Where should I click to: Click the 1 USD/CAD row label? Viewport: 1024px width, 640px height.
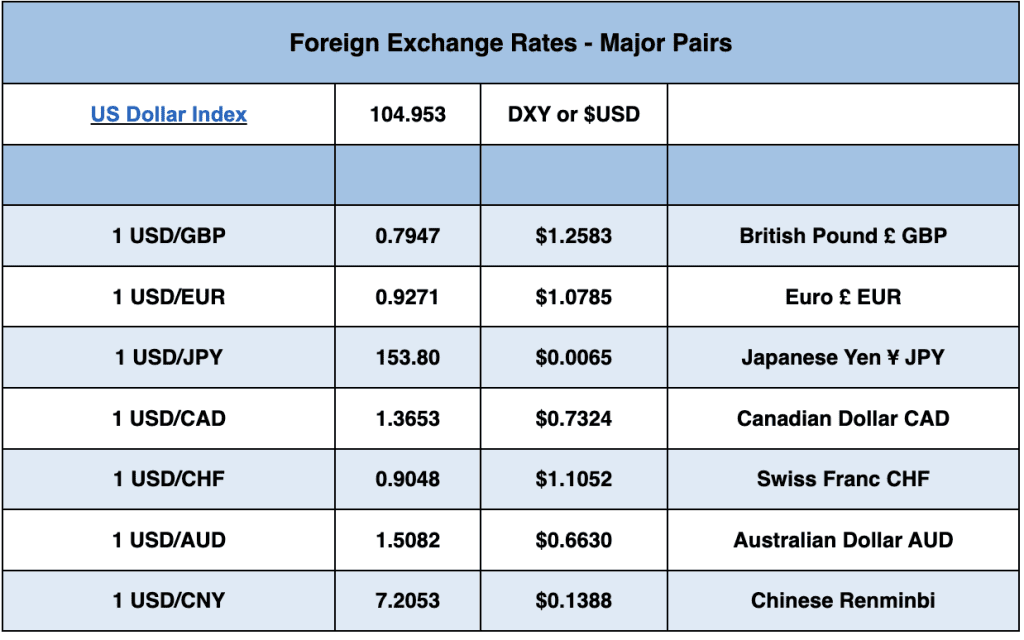(169, 418)
